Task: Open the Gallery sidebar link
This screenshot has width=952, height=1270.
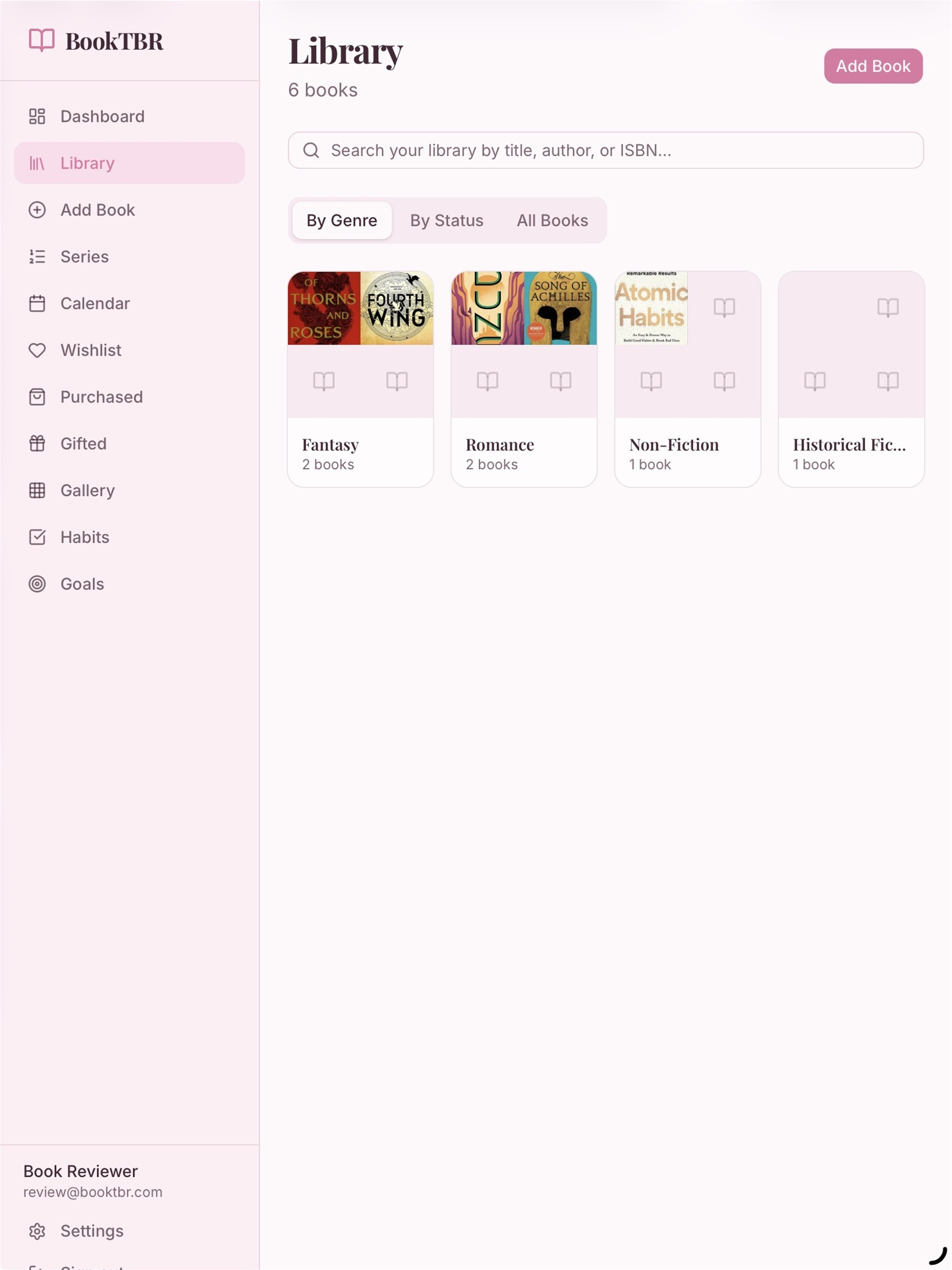Action: point(129,491)
